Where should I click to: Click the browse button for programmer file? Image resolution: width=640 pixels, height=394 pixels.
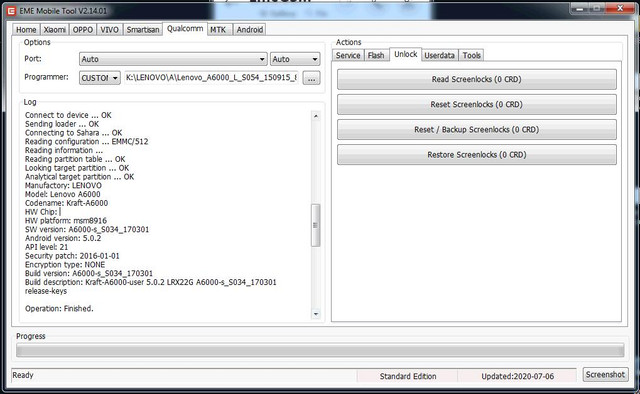(311, 78)
